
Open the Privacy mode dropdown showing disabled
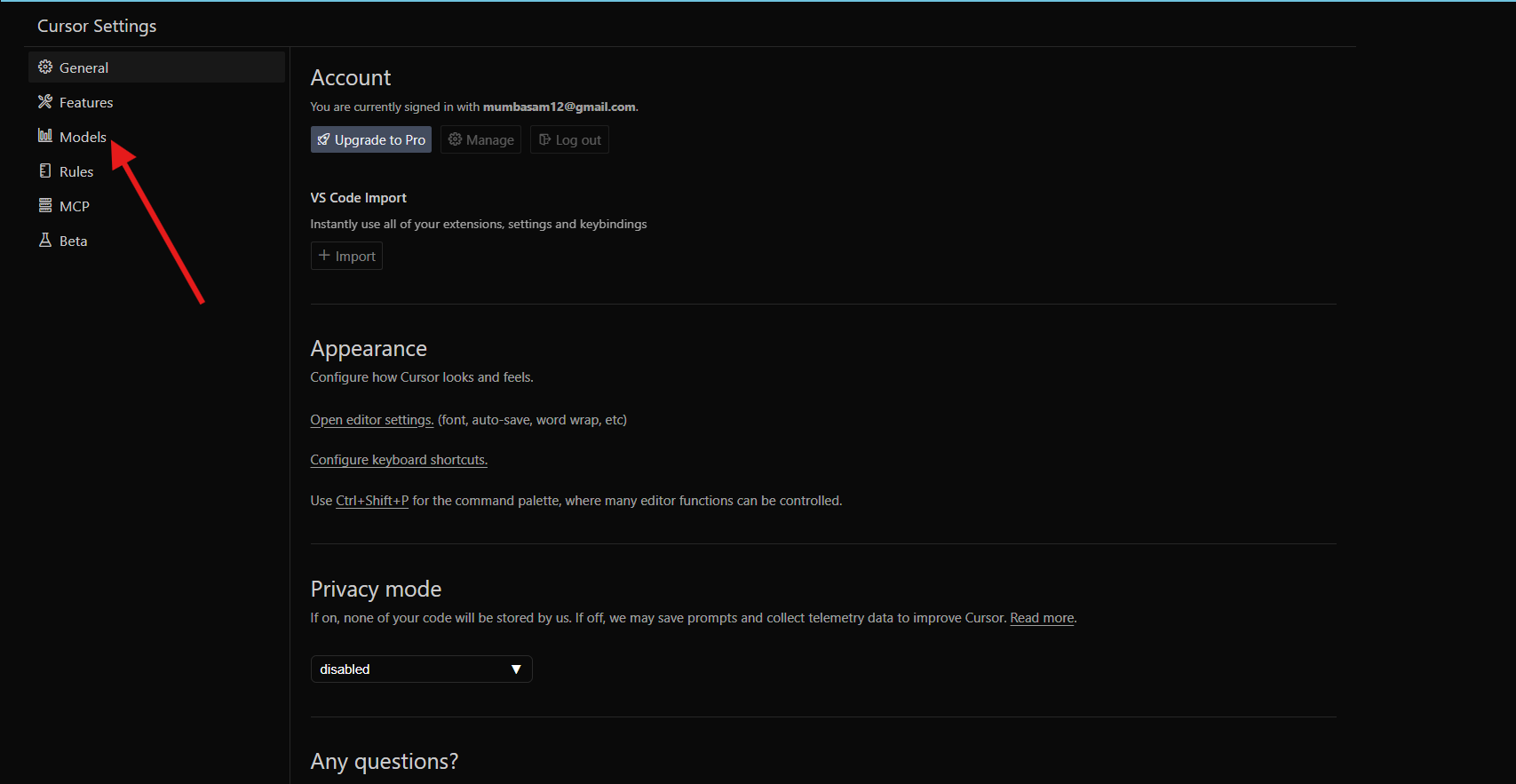click(x=421, y=669)
